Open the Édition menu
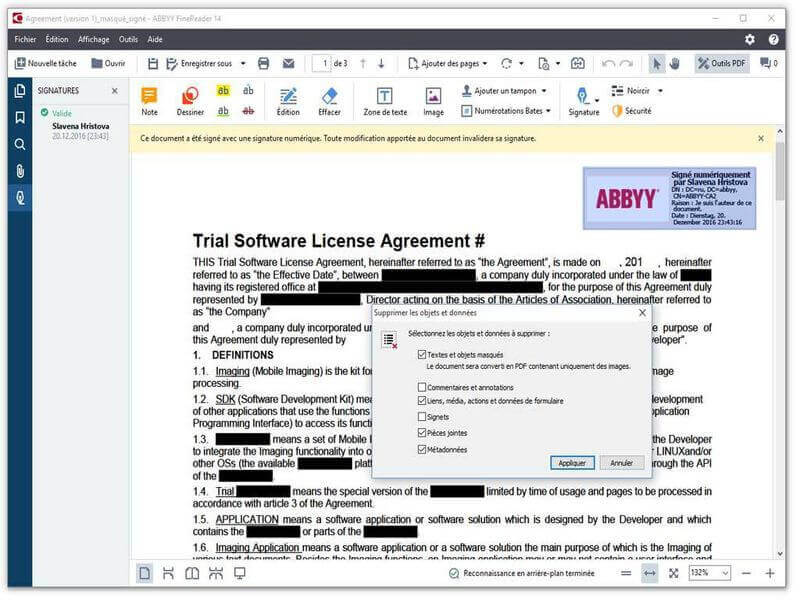This screenshot has height=600, width=800. pyautogui.click(x=57, y=39)
